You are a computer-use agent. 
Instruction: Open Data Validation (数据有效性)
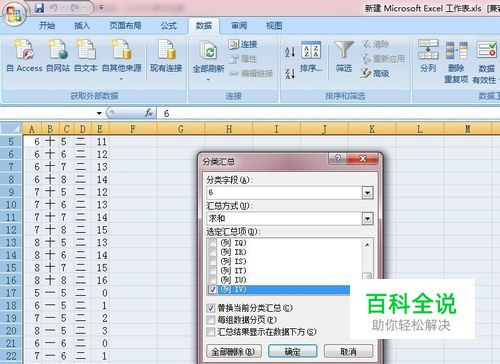486,62
